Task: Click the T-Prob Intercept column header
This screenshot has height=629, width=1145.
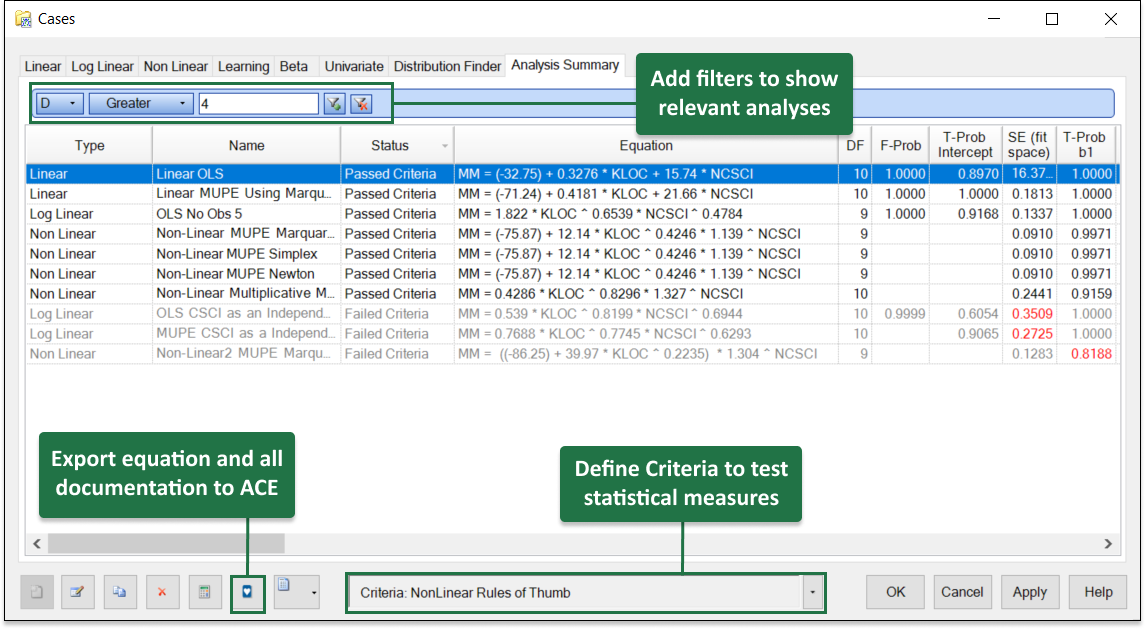Action: point(965,145)
